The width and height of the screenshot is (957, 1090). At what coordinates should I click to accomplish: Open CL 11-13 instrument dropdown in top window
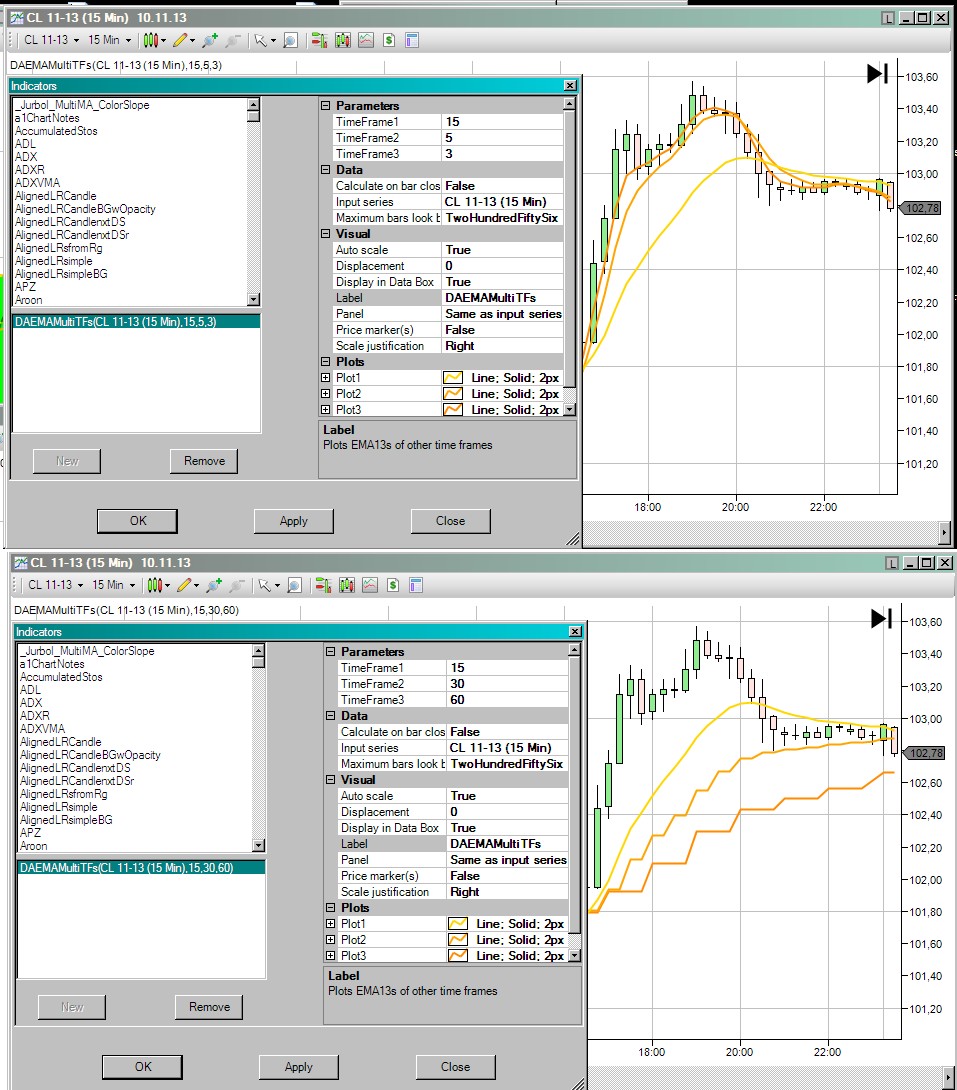coord(52,40)
